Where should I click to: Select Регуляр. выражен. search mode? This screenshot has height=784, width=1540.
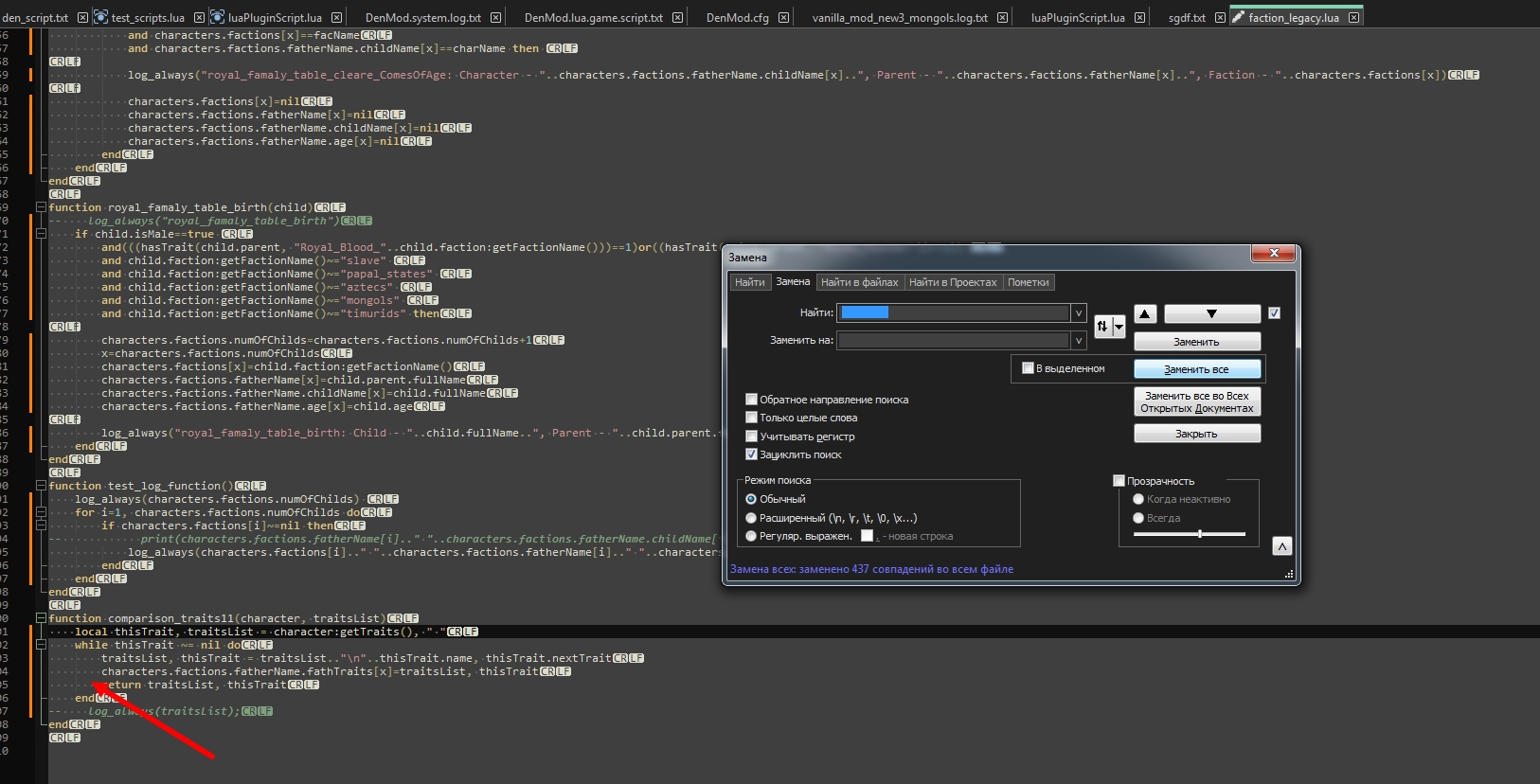[x=751, y=536]
